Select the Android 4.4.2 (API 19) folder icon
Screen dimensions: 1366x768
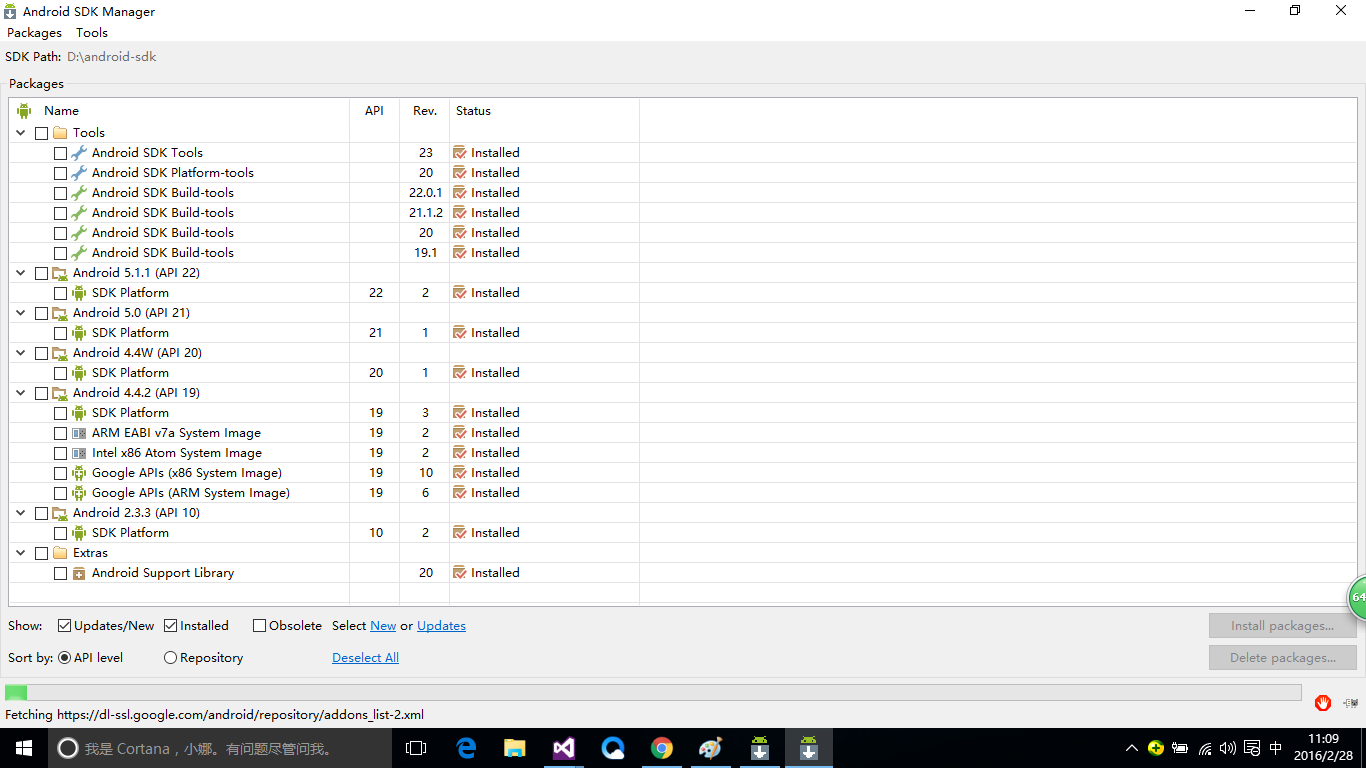point(60,393)
